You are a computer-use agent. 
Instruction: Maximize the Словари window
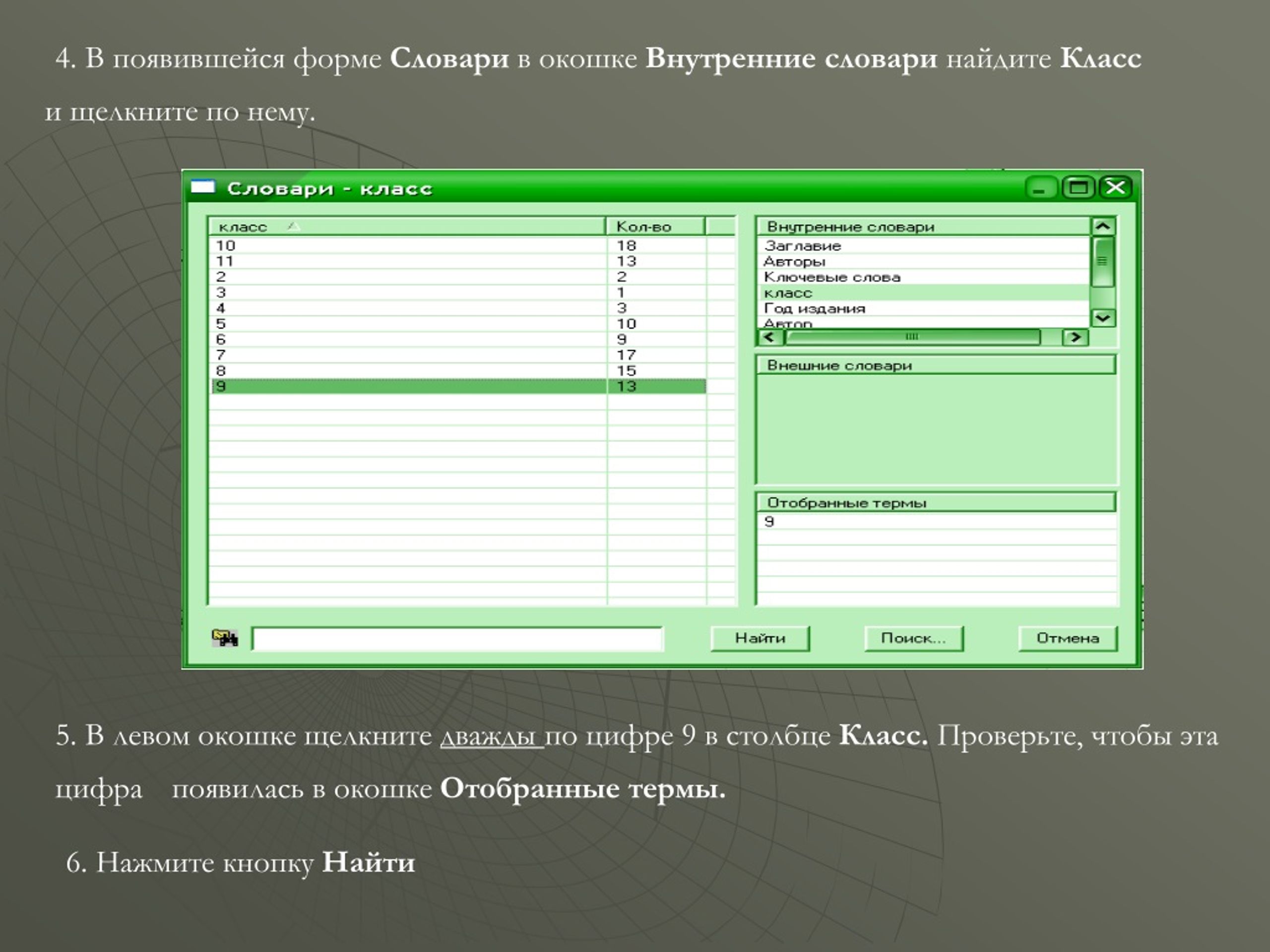(x=1078, y=187)
